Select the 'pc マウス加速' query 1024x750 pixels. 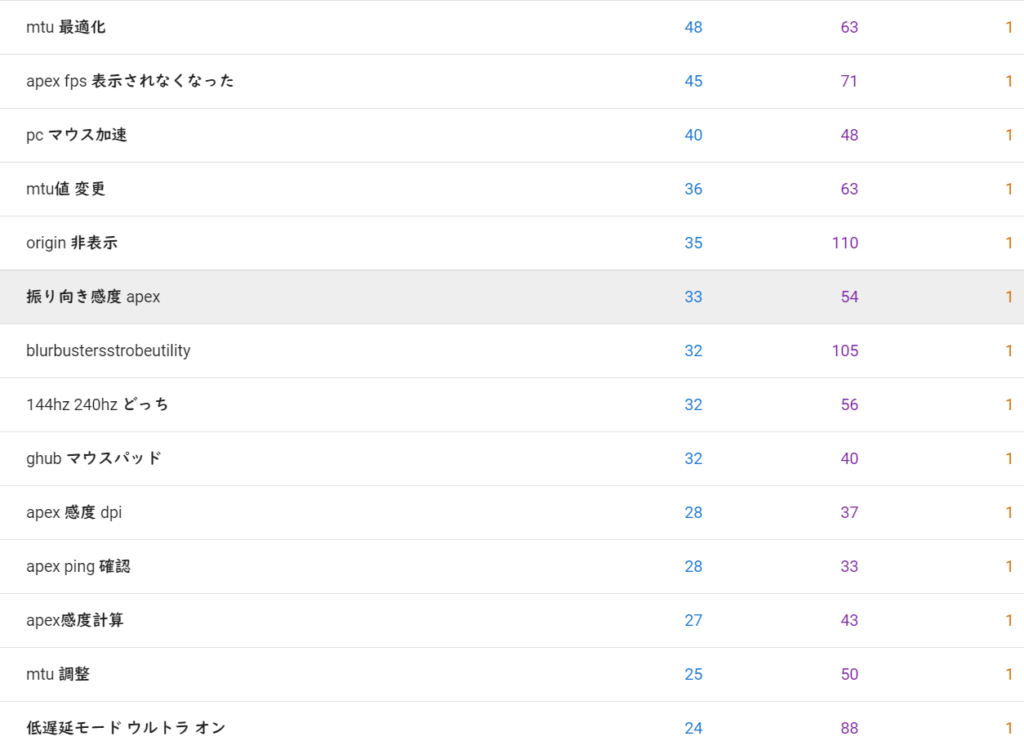point(77,135)
